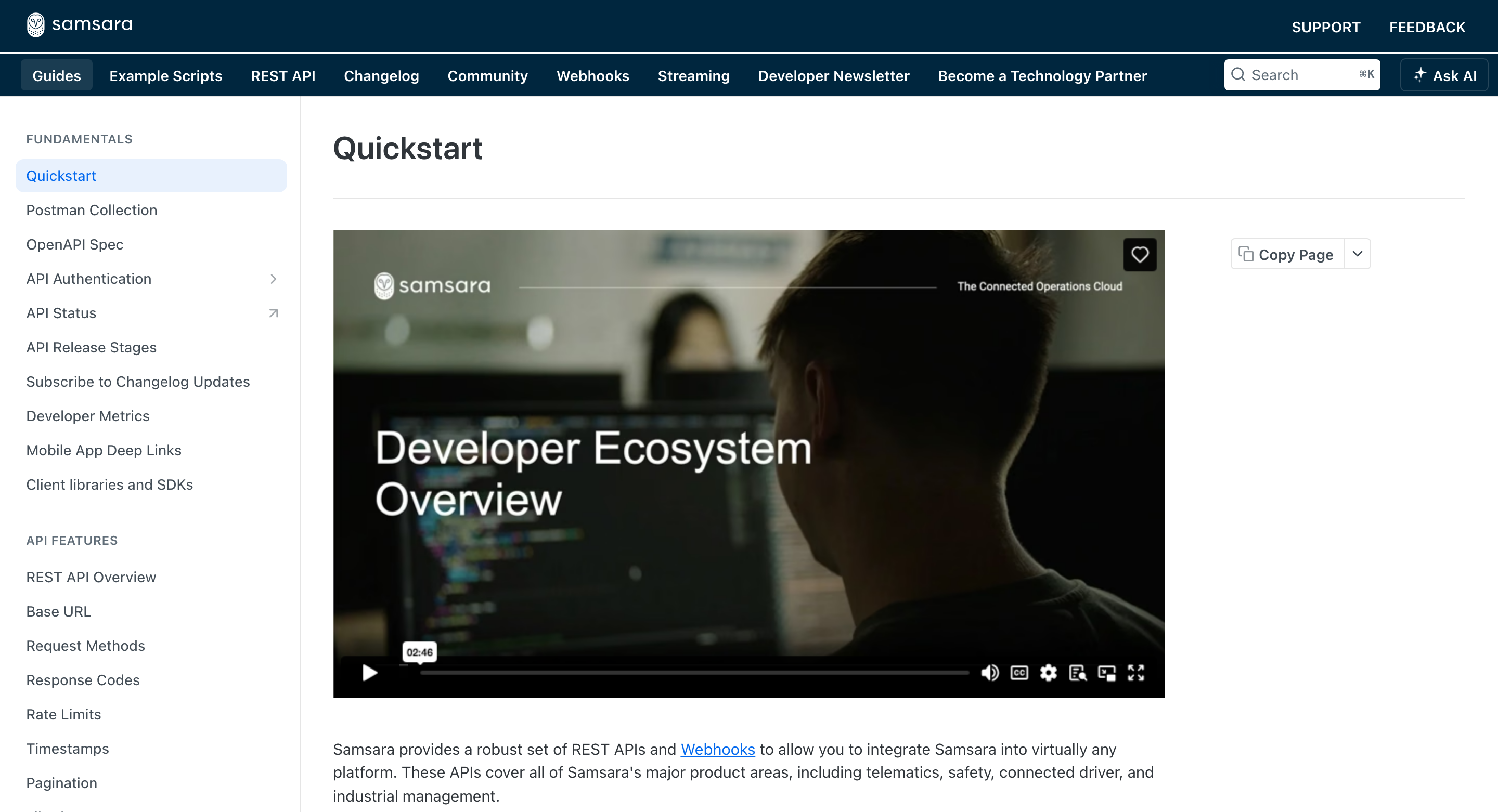Click the FUNDAMENTALS section label
1498x812 pixels.
tap(80, 139)
